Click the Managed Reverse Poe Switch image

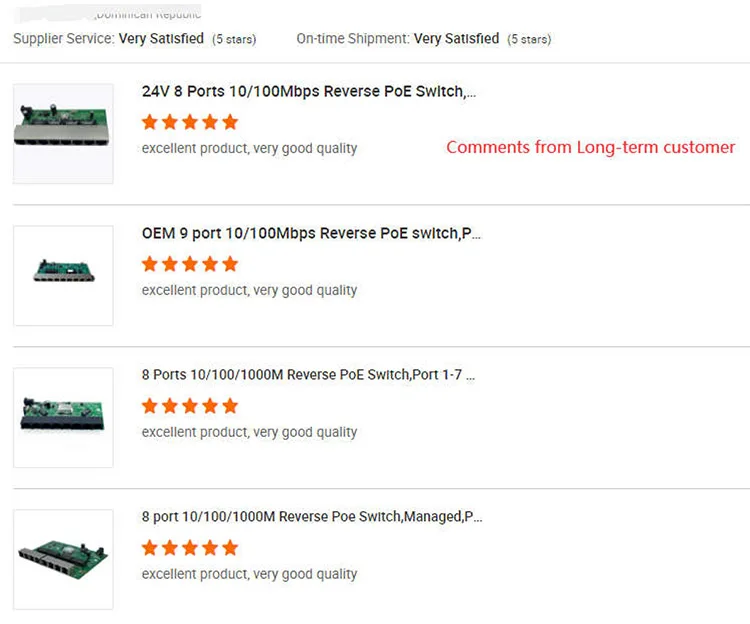point(63,559)
